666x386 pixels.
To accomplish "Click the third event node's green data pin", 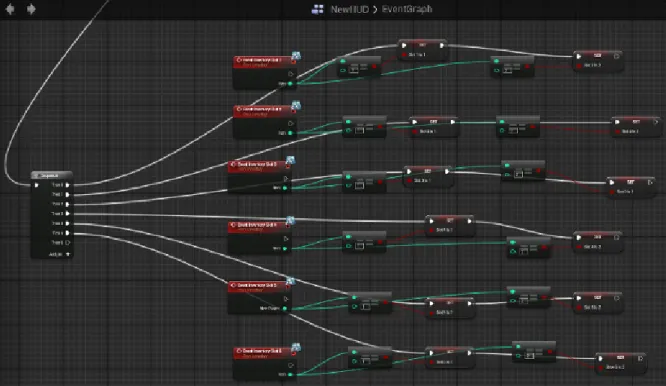I will point(285,188).
